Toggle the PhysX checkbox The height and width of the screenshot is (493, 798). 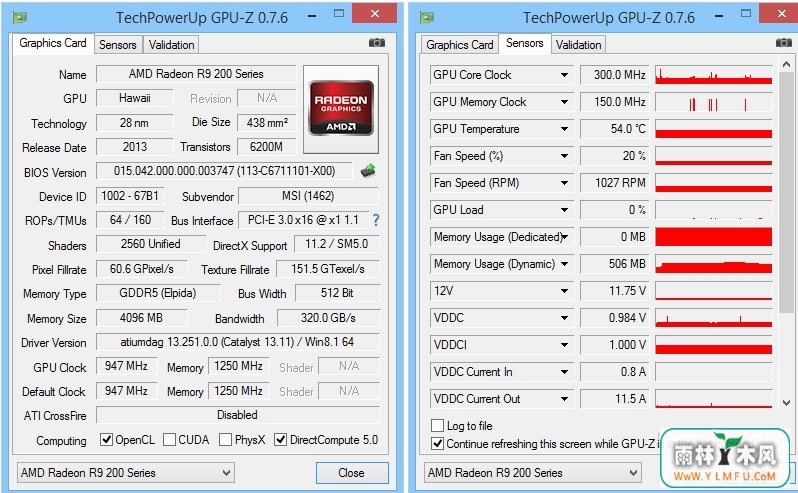coord(225,439)
